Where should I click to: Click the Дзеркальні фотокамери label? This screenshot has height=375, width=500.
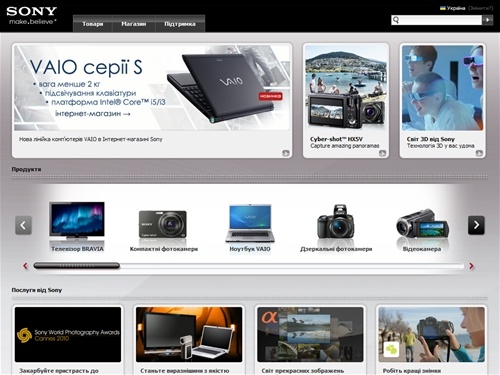pyautogui.click(x=336, y=249)
